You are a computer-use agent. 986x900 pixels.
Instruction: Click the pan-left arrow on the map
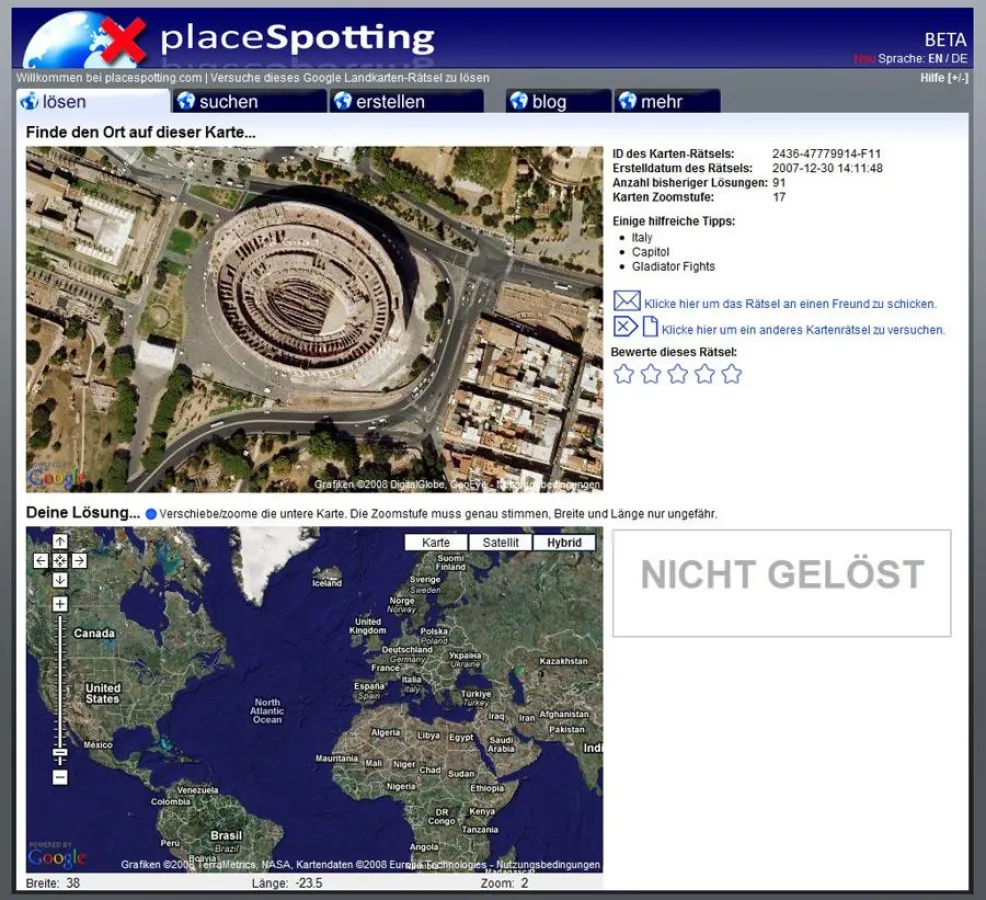pos(41,560)
